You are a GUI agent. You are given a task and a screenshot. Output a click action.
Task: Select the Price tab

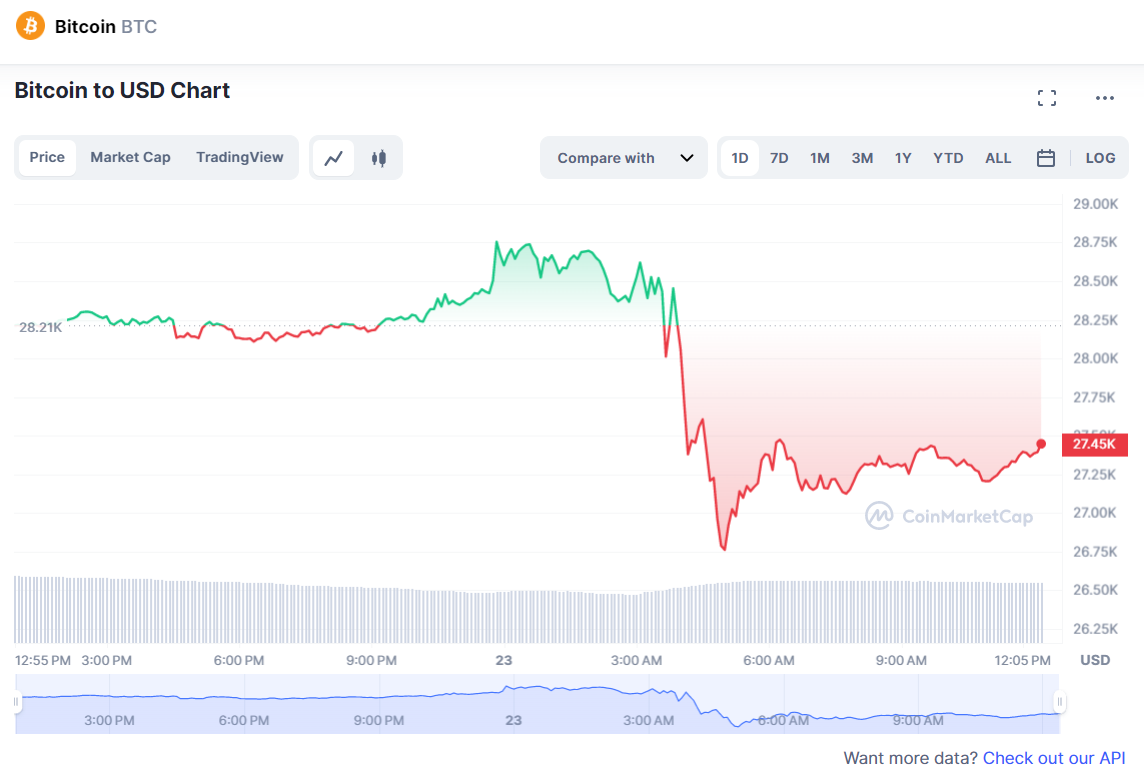[47, 157]
